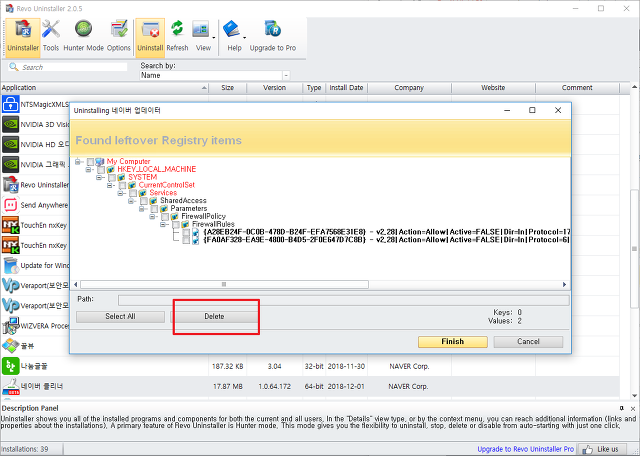Collapse the FirewallRules tree node
Image resolution: width=640 pixels, height=456 pixels.
[163, 224]
